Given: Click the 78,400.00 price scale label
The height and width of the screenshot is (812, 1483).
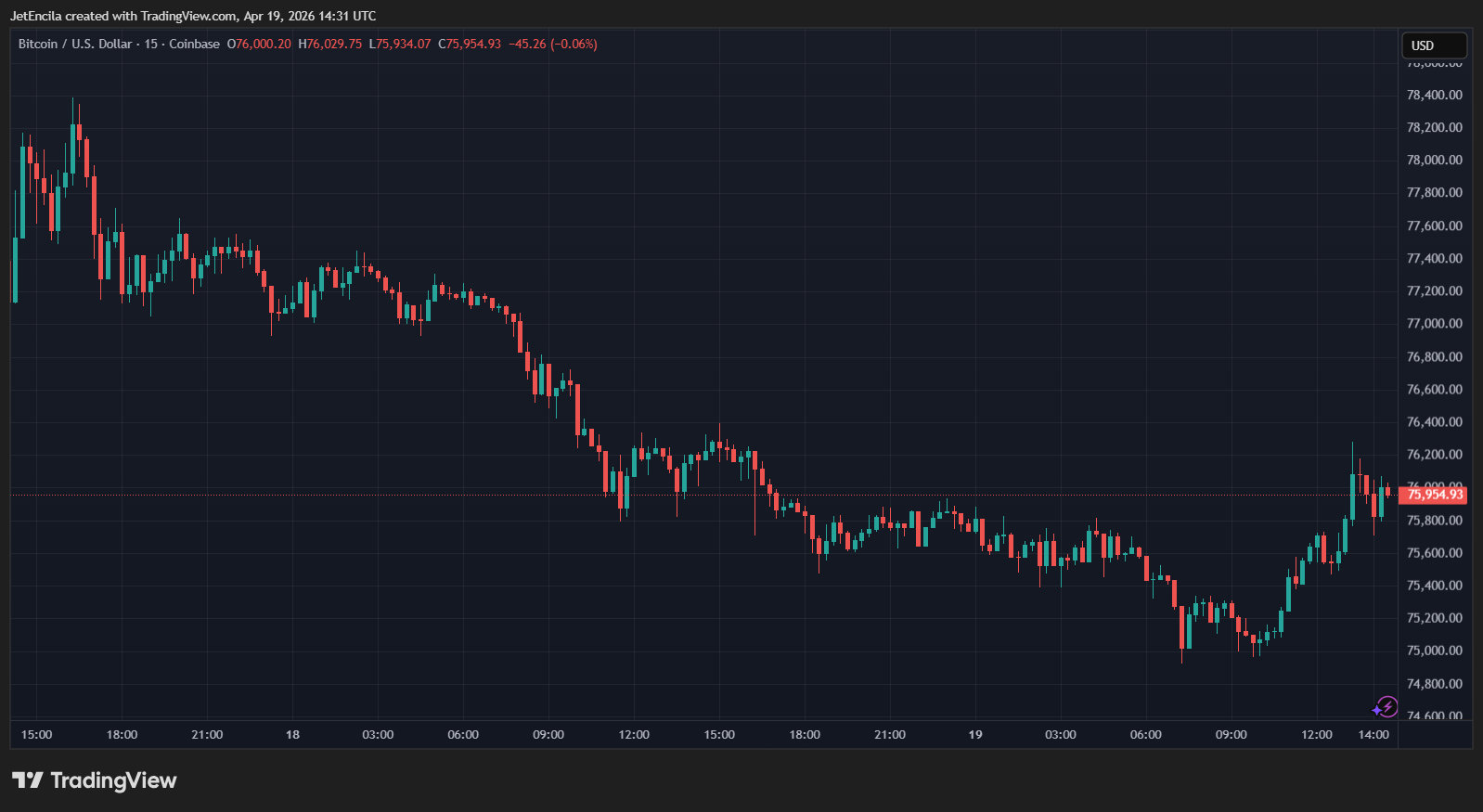Looking at the screenshot, I should pyautogui.click(x=1434, y=95).
